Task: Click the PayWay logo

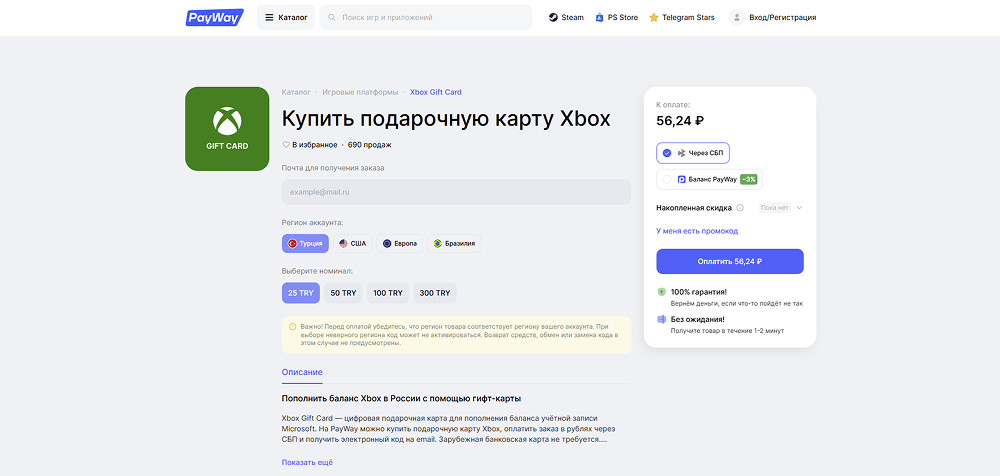Action: click(x=214, y=17)
